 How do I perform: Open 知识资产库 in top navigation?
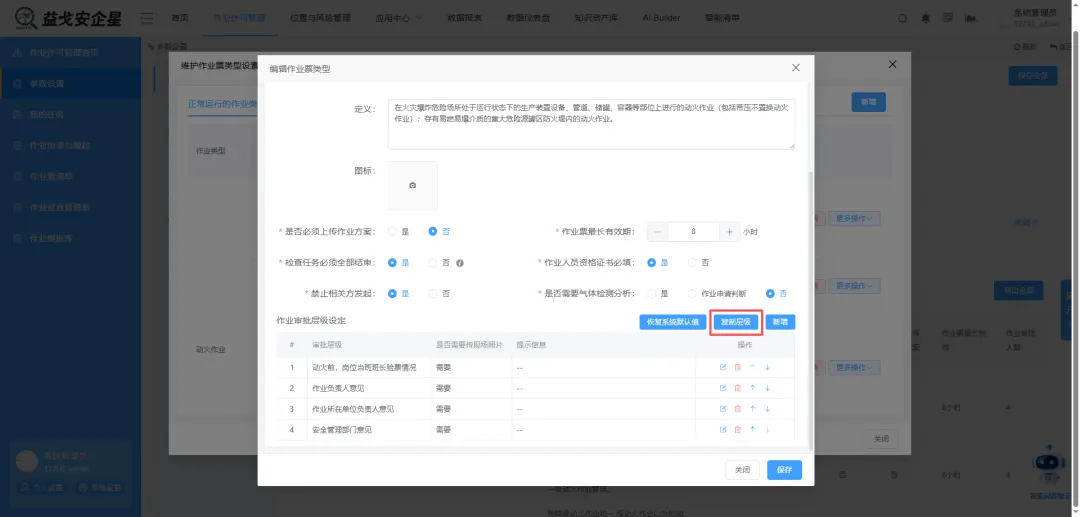coord(596,19)
